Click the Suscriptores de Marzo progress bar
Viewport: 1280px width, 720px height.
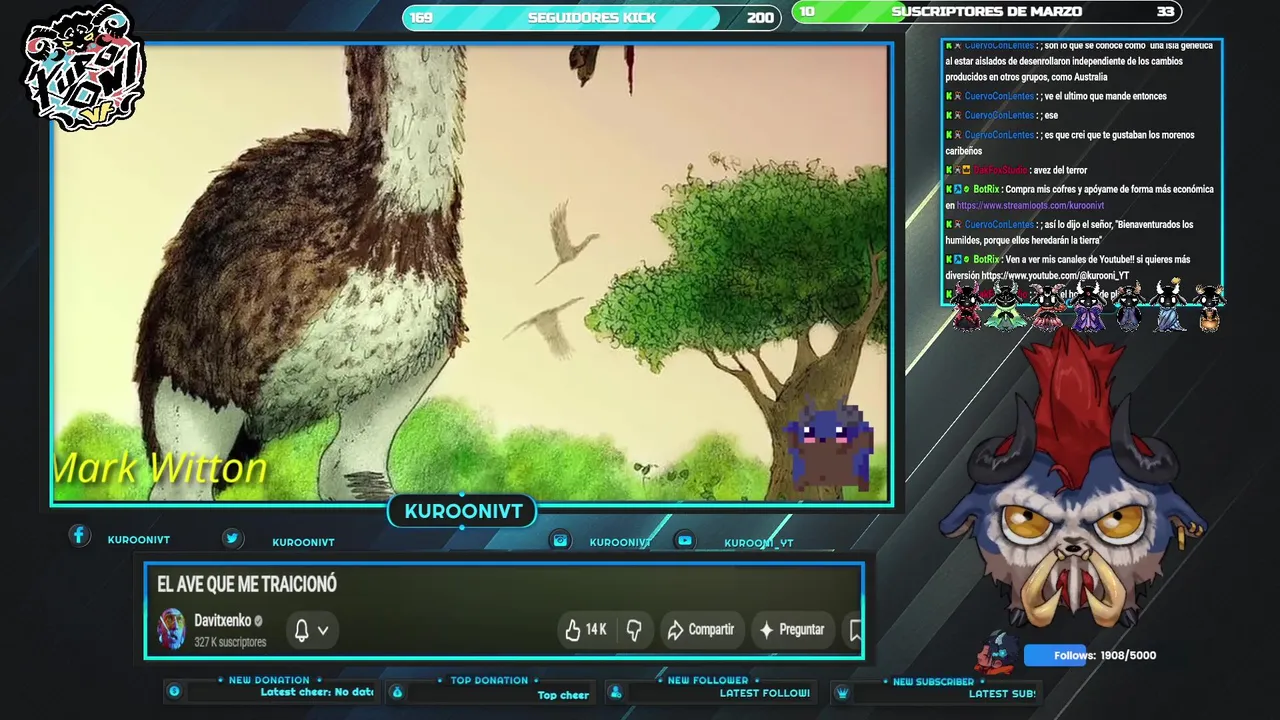click(x=987, y=12)
